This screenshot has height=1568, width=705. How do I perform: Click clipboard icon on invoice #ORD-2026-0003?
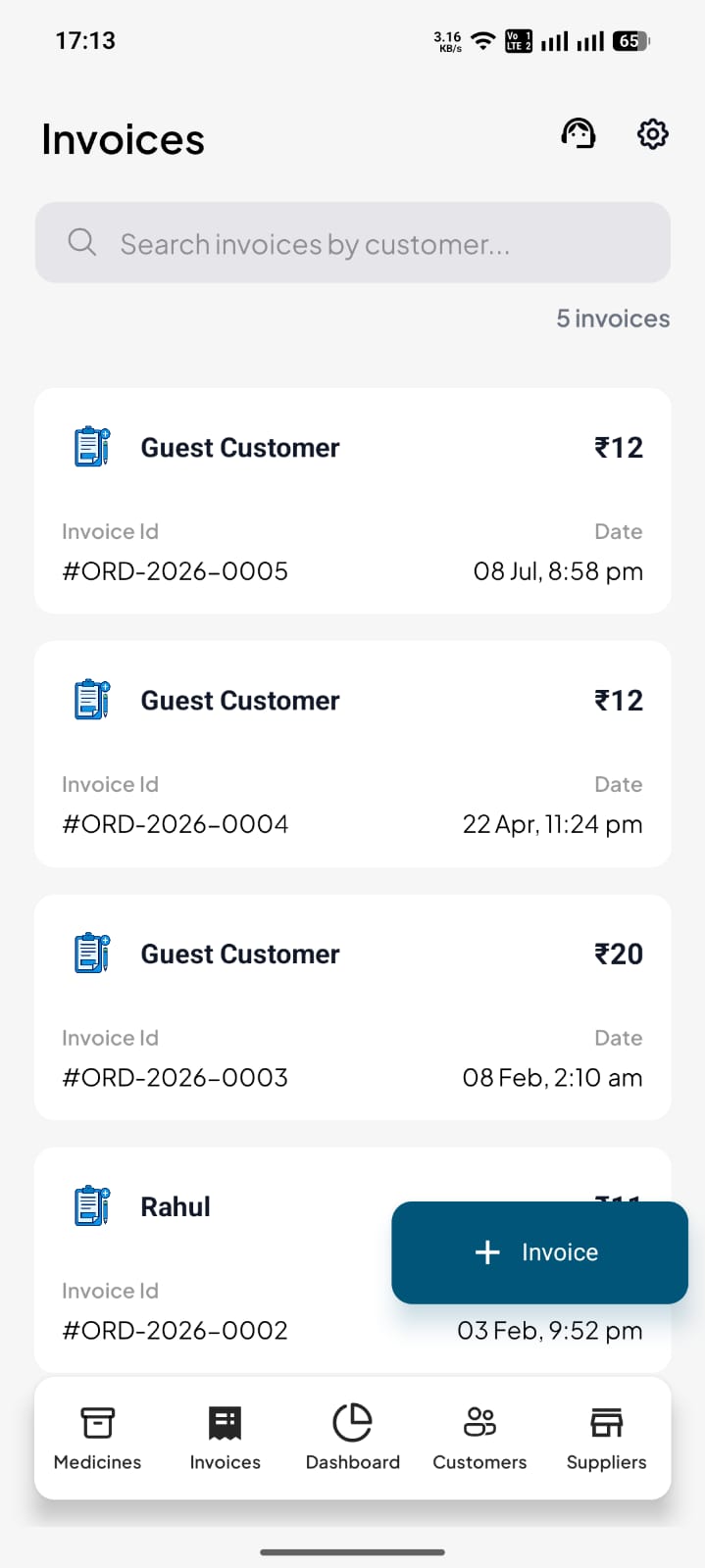click(x=92, y=954)
